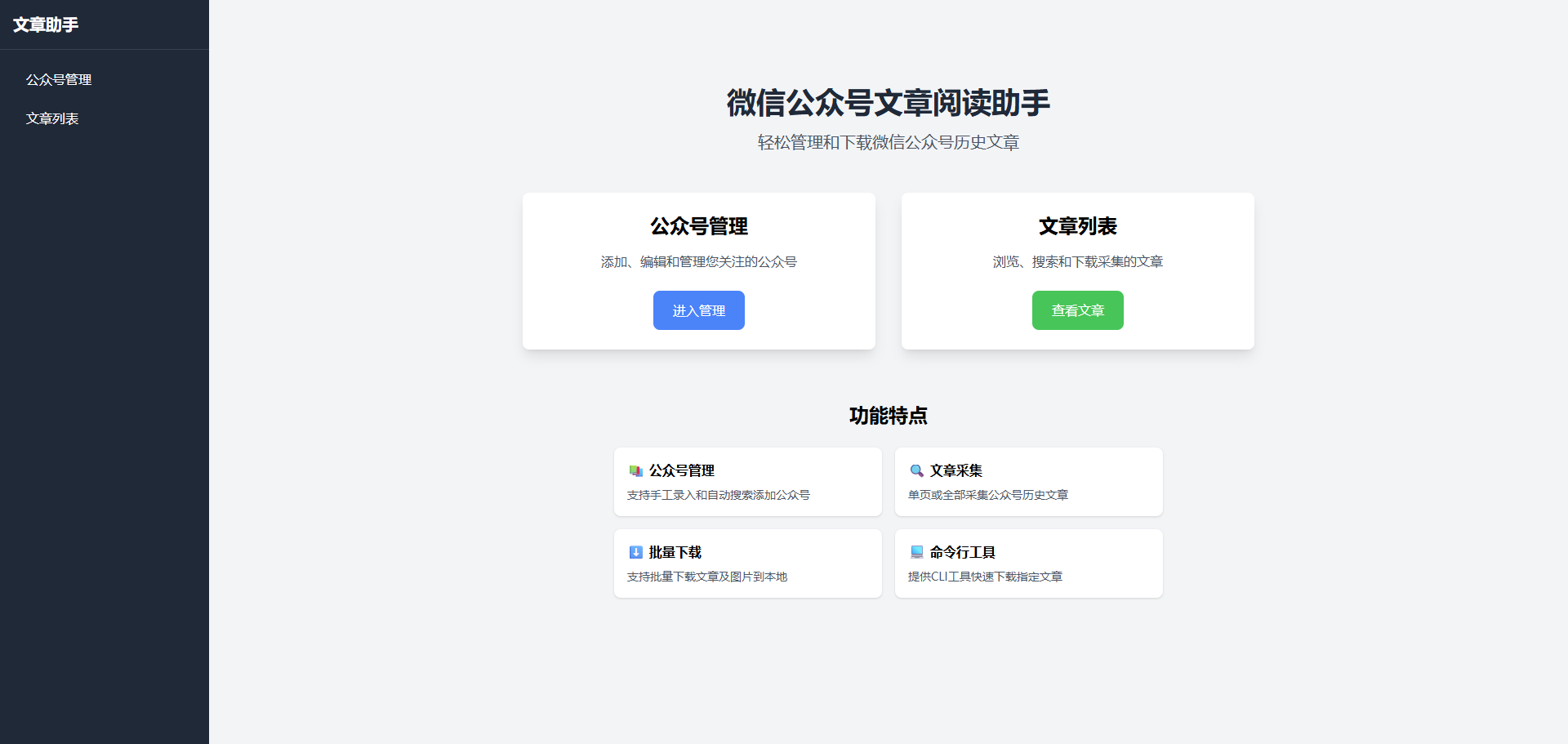Click the 命令行工具 feature title

[963, 553]
